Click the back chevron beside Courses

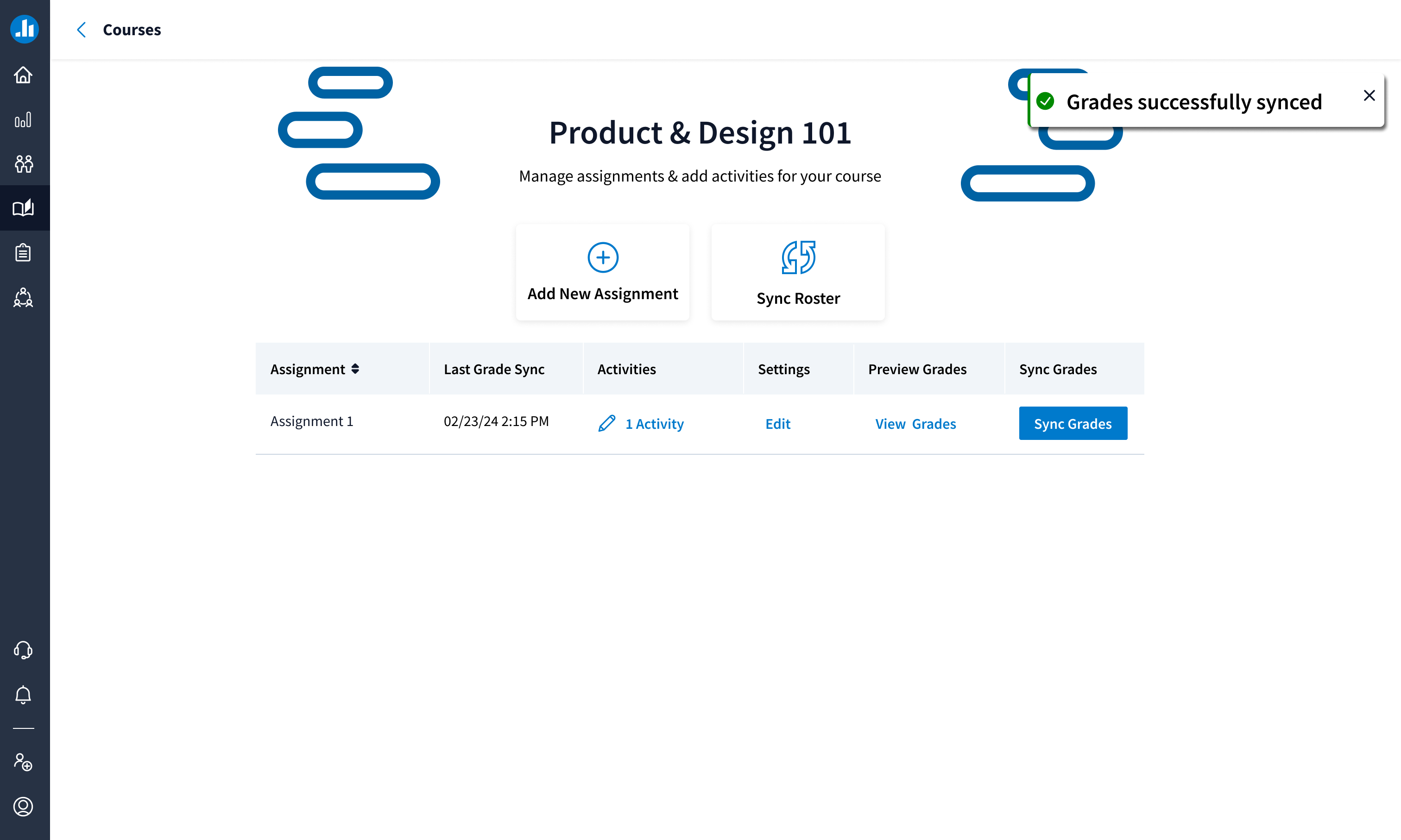point(81,30)
